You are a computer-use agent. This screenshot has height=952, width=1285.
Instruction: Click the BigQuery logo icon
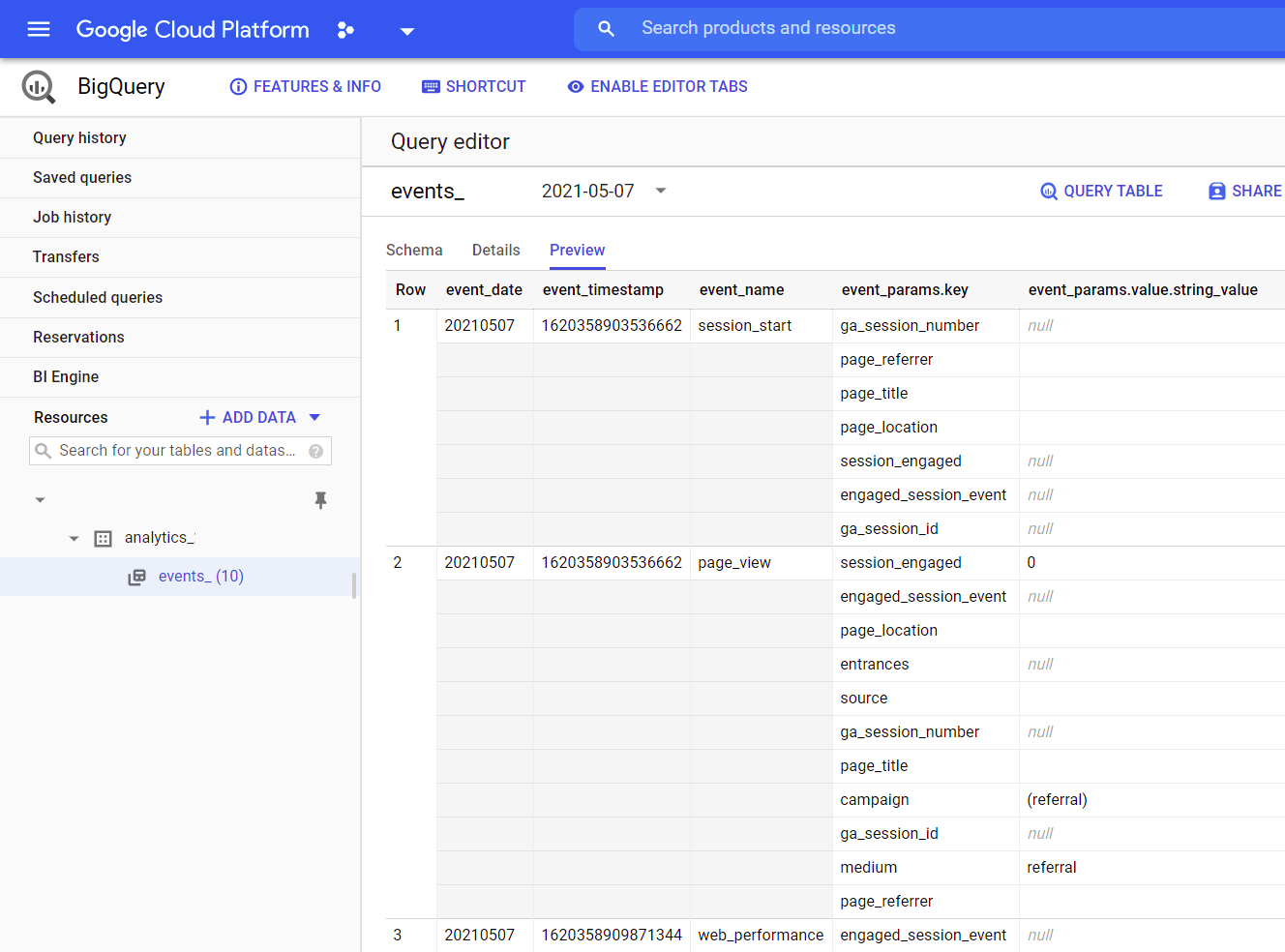(x=39, y=87)
